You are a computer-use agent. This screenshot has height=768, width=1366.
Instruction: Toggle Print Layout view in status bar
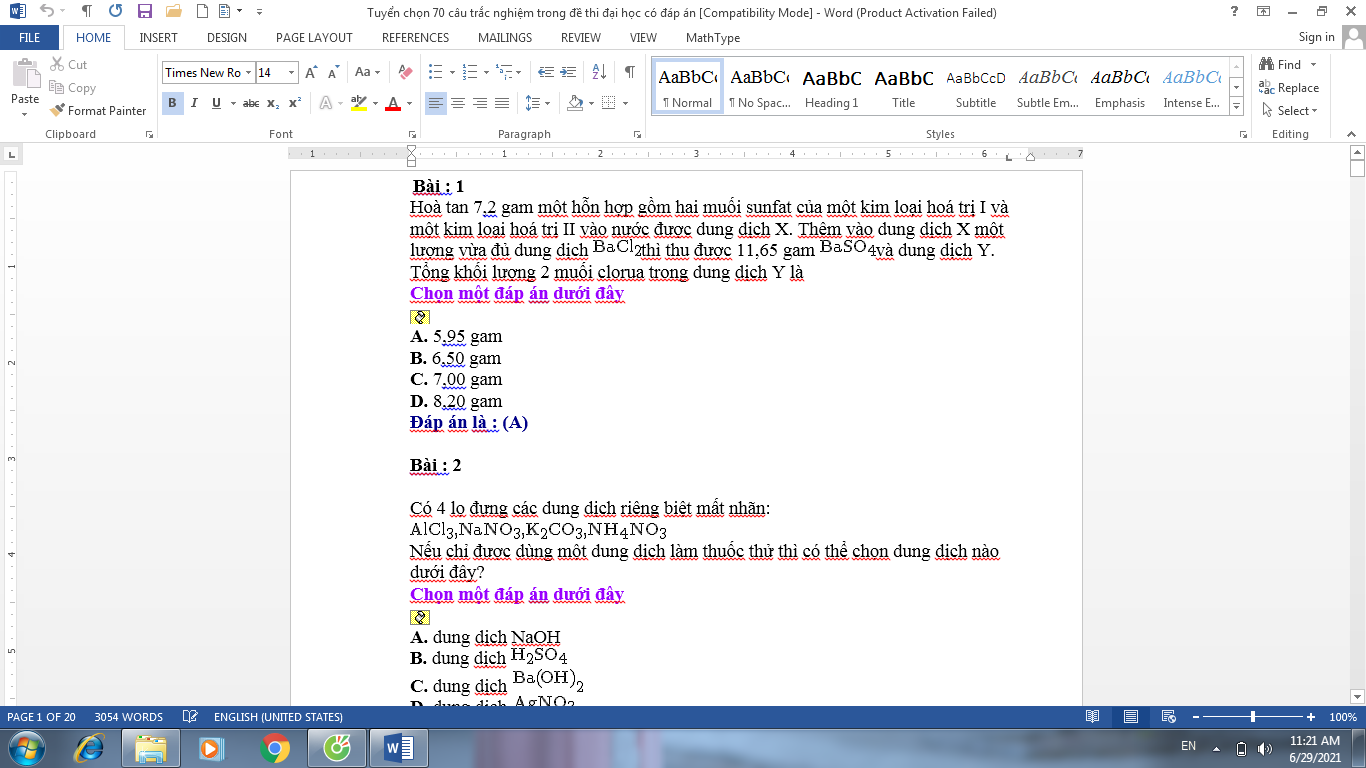[x=1131, y=717]
